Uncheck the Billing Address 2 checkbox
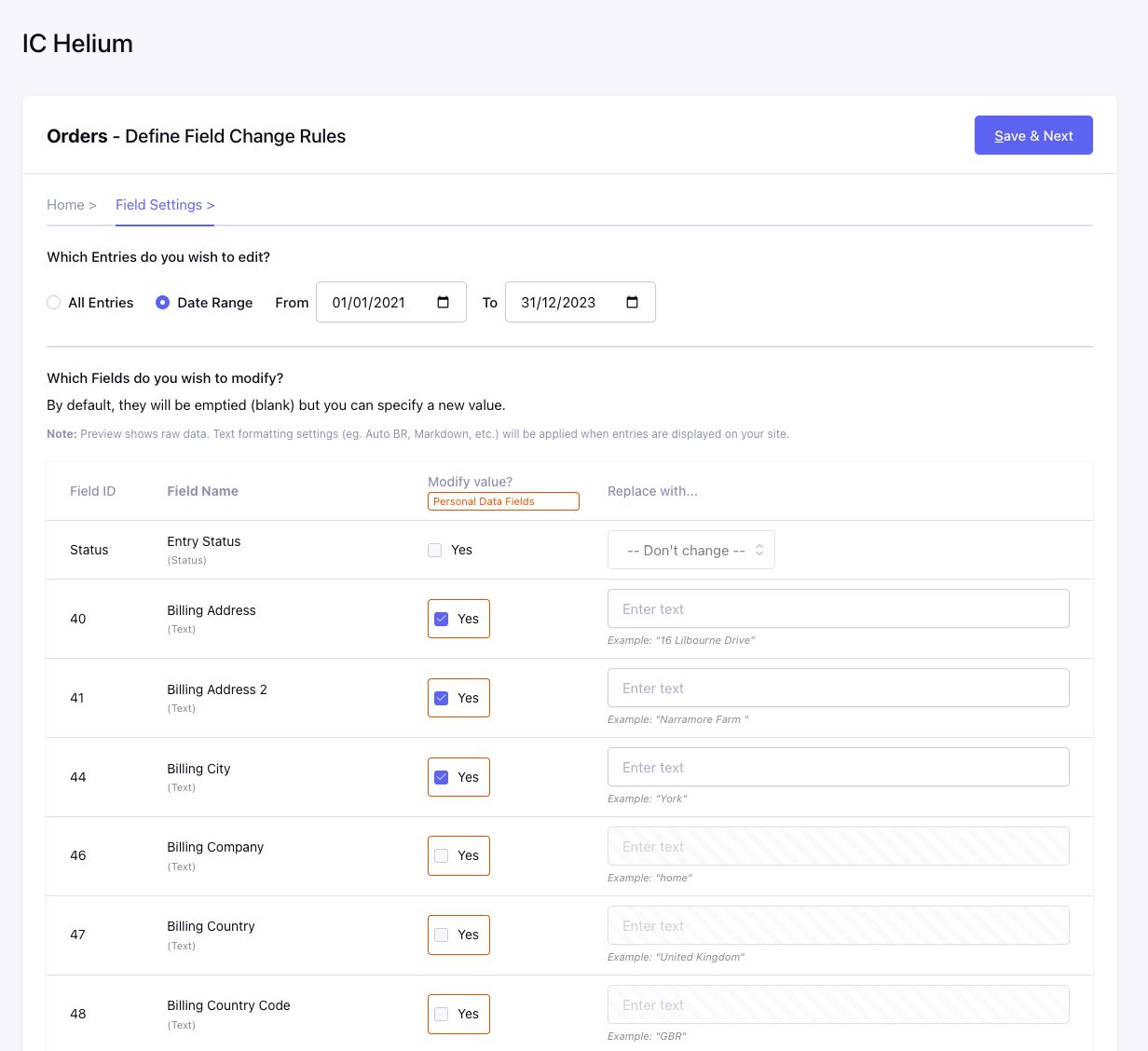The image size is (1148, 1051). (x=442, y=698)
